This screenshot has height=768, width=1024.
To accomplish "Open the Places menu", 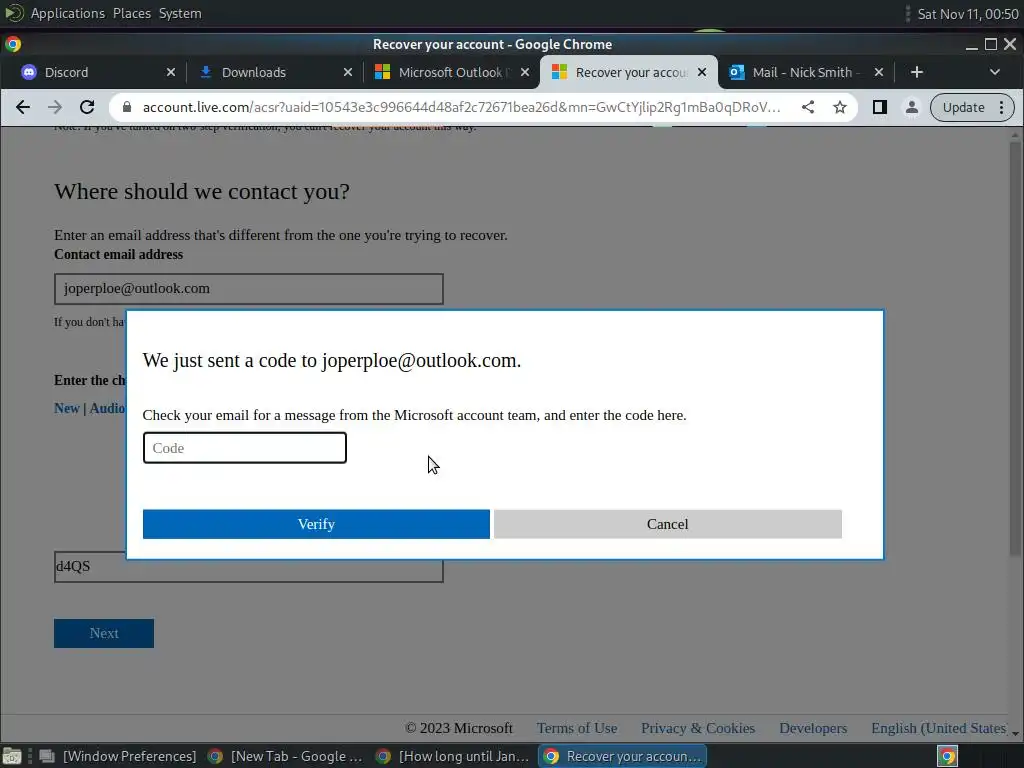I will (x=131, y=13).
